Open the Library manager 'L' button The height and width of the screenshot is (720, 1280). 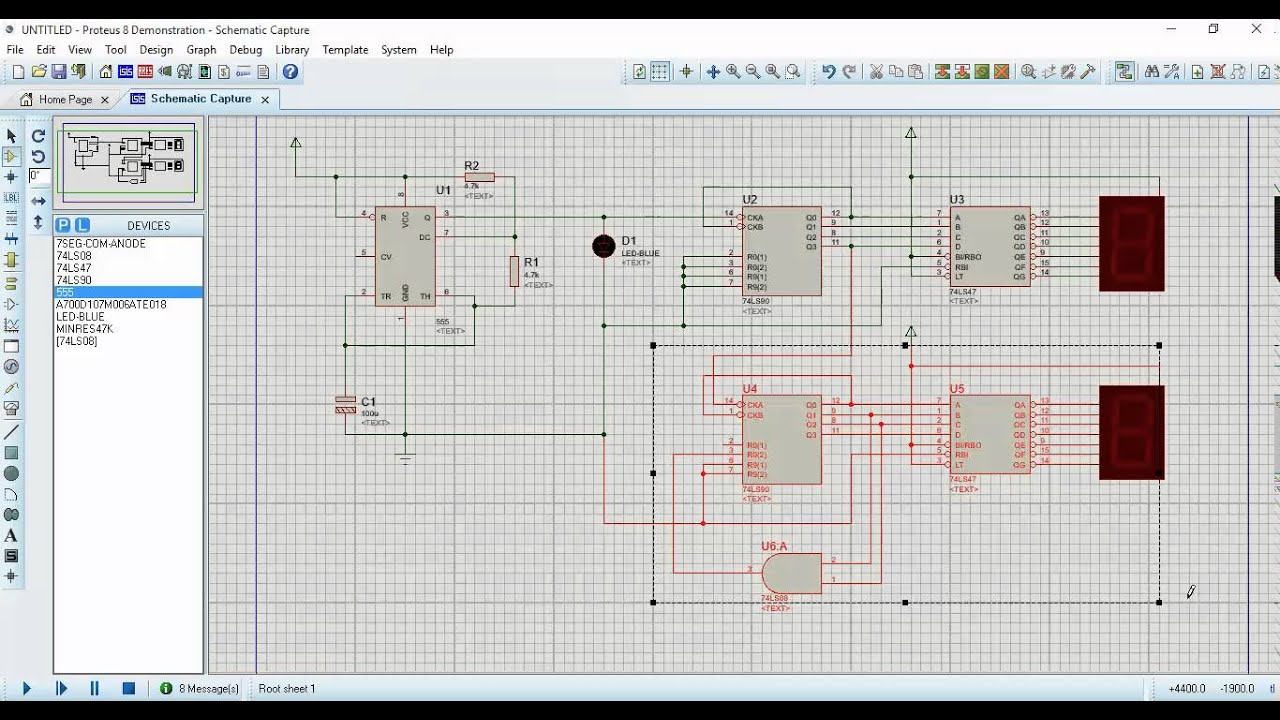82,225
